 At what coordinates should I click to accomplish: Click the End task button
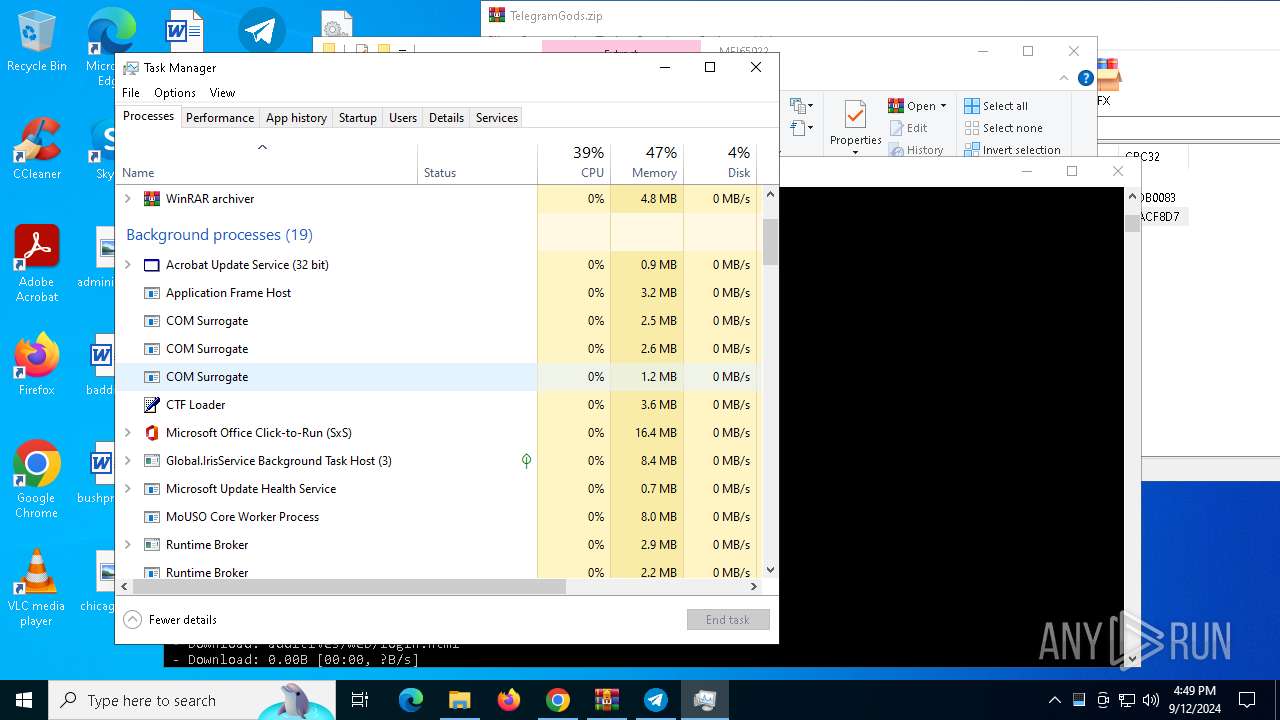click(x=728, y=620)
